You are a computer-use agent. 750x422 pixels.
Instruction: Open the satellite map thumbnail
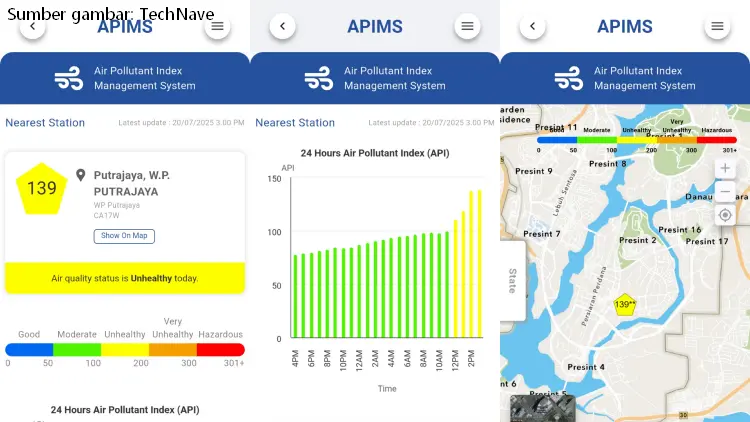pyautogui.click(x=542, y=409)
